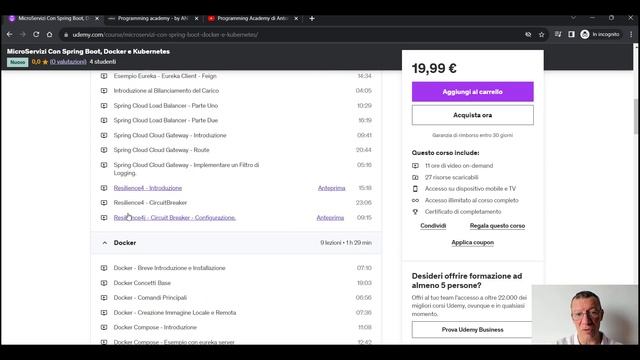Reload the Udemy page

click(36, 35)
